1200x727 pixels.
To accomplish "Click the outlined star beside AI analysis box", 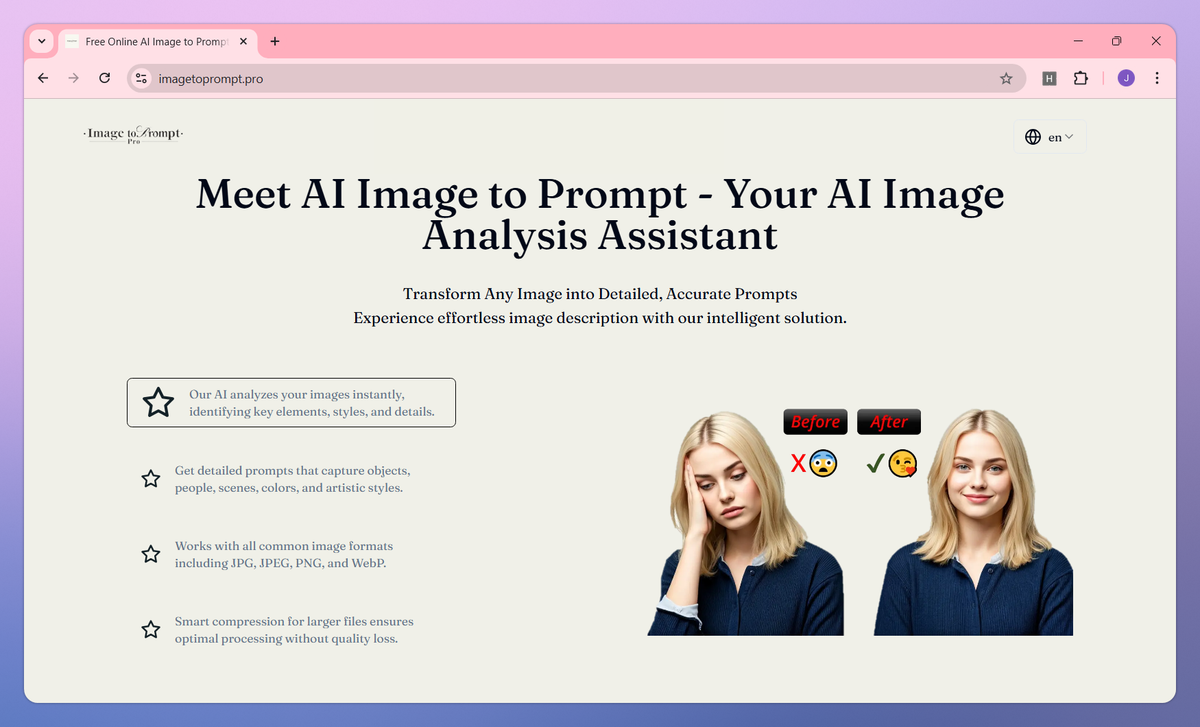I will pos(158,401).
